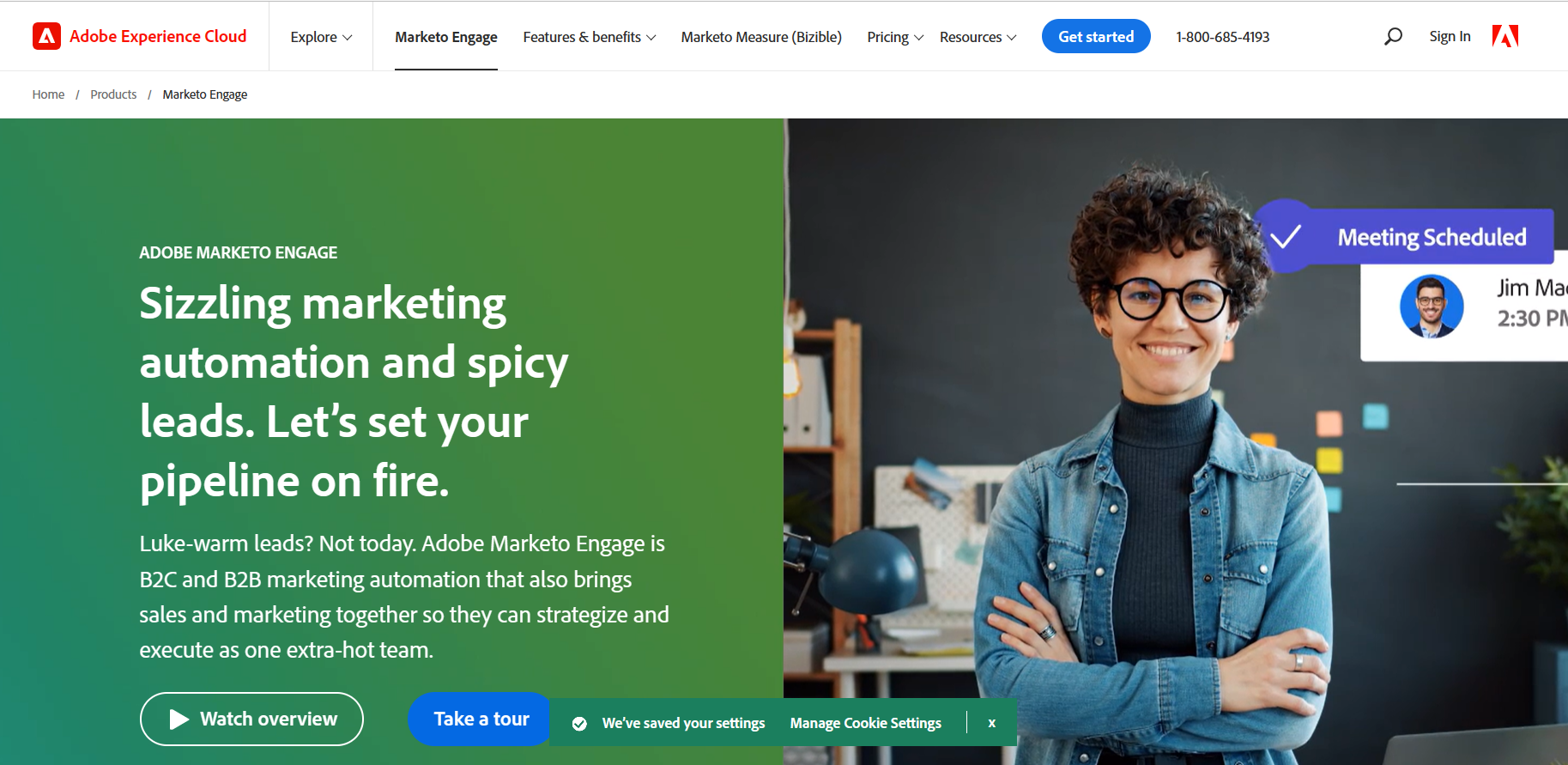Expand the Explore dropdown menu
The height and width of the screenshot is (765, 1568).
pyautogui.click(x=321, y=37)
